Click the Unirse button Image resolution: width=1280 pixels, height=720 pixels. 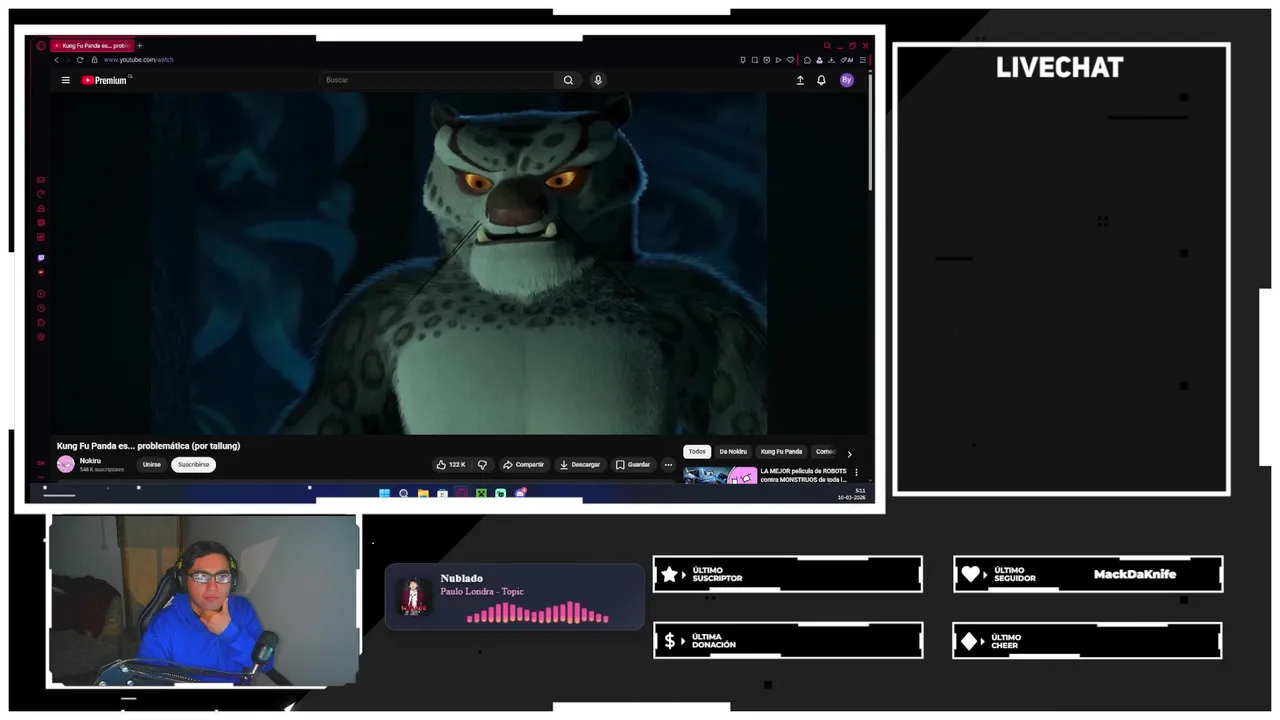[x=152, y=464]
